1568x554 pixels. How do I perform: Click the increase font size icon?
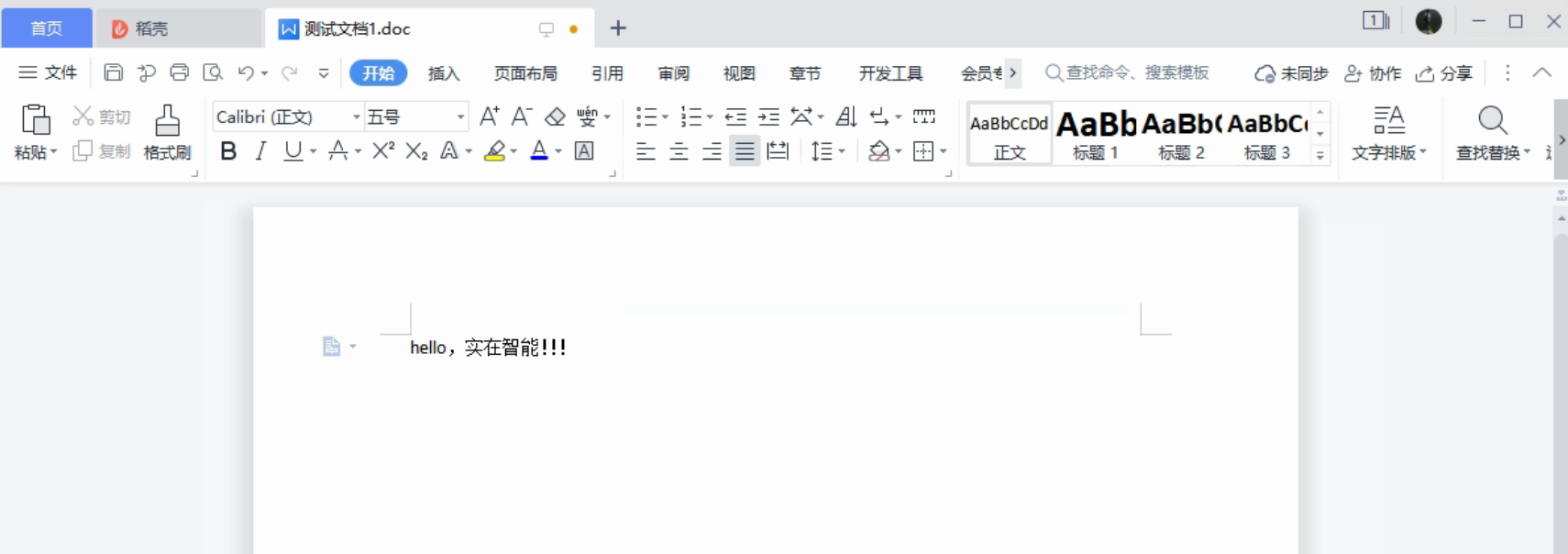coord(490,116)
